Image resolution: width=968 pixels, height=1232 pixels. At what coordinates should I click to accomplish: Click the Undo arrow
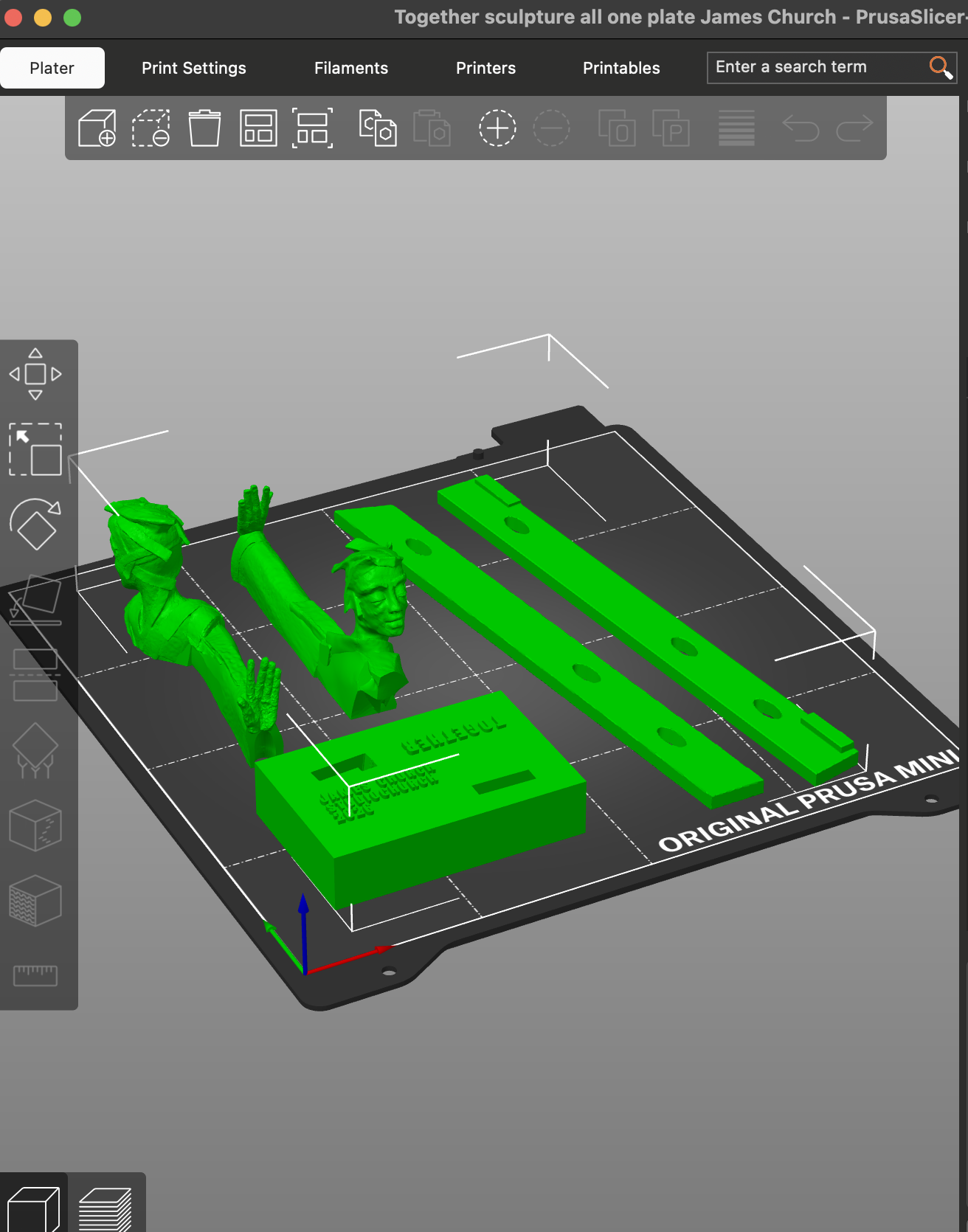(801, 128)
